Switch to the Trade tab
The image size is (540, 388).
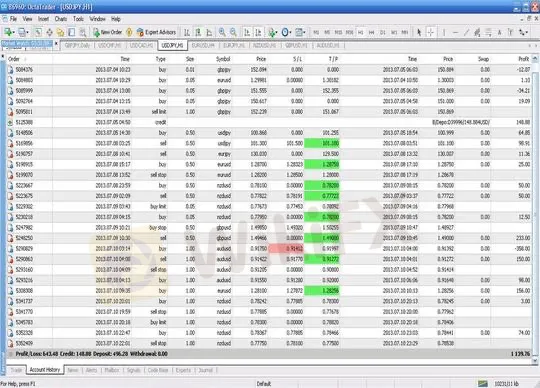click(x=16, y=370)
